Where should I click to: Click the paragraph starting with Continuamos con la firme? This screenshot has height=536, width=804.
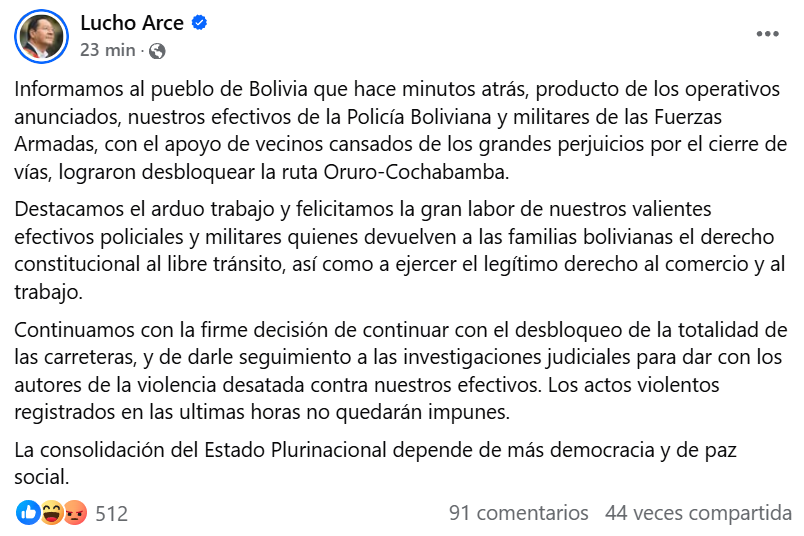click(400, 371)
